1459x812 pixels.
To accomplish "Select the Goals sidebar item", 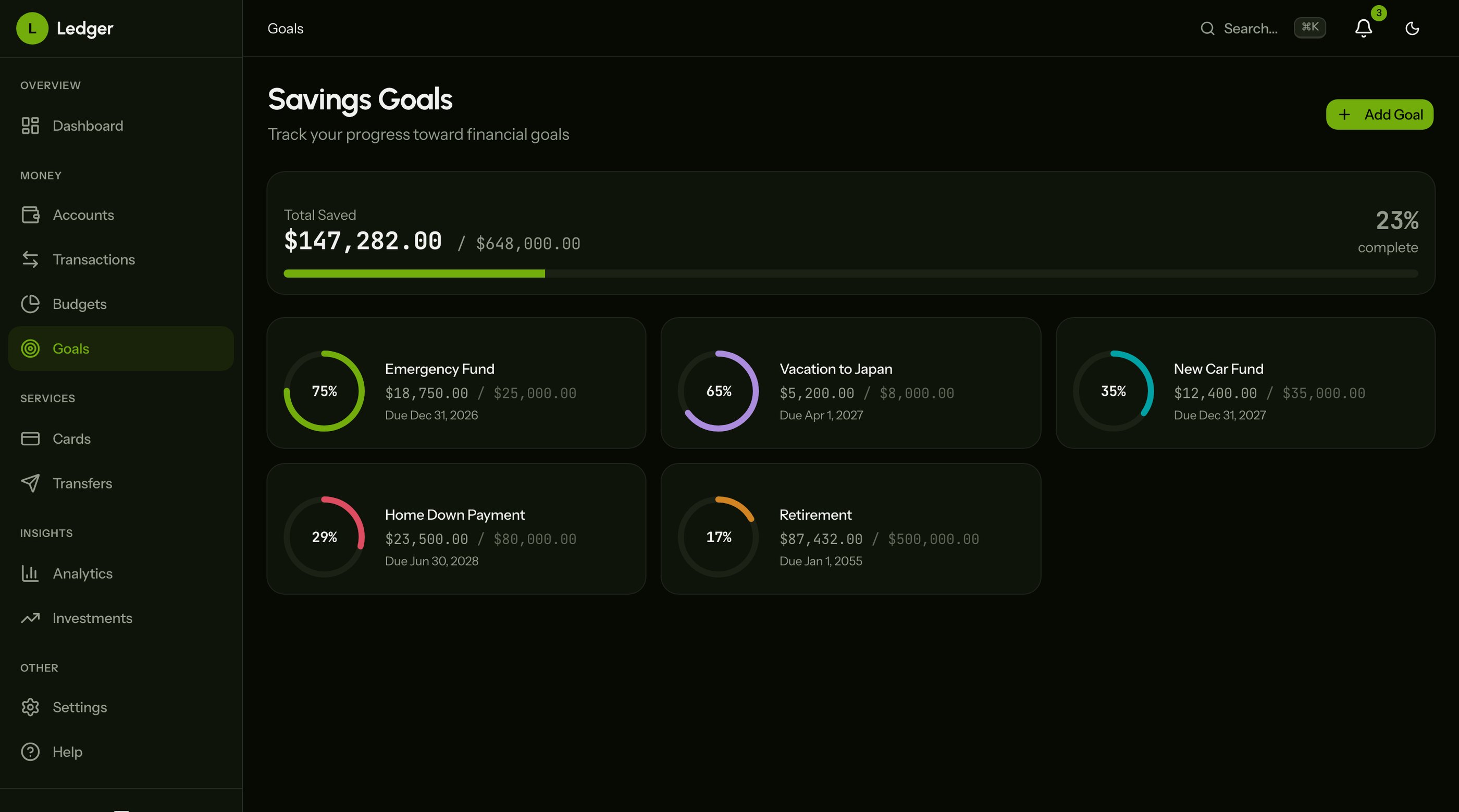I will click(x=121, y=348).
